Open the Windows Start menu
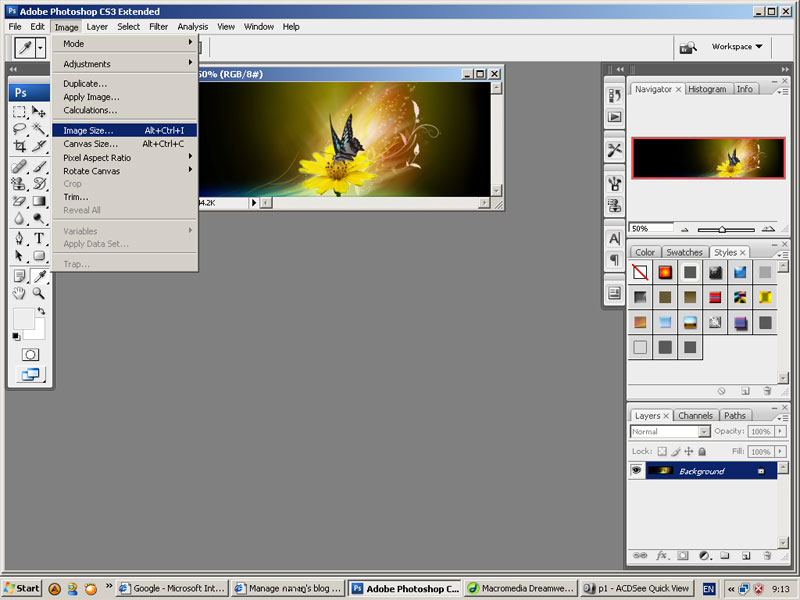 click(22, 588)
